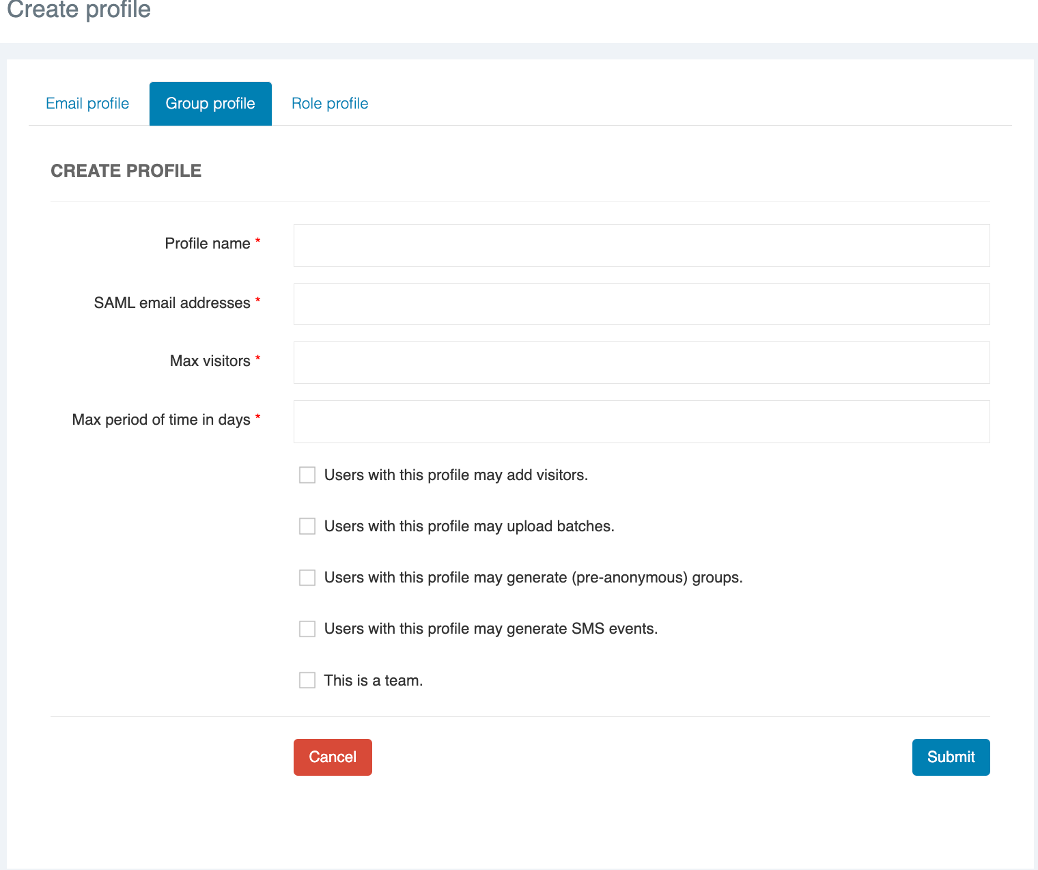Toggle the 'generate (pre-anonymous) groups' checkbox
This screenshot has height=870, width=1038.
(x=307, y=578)
